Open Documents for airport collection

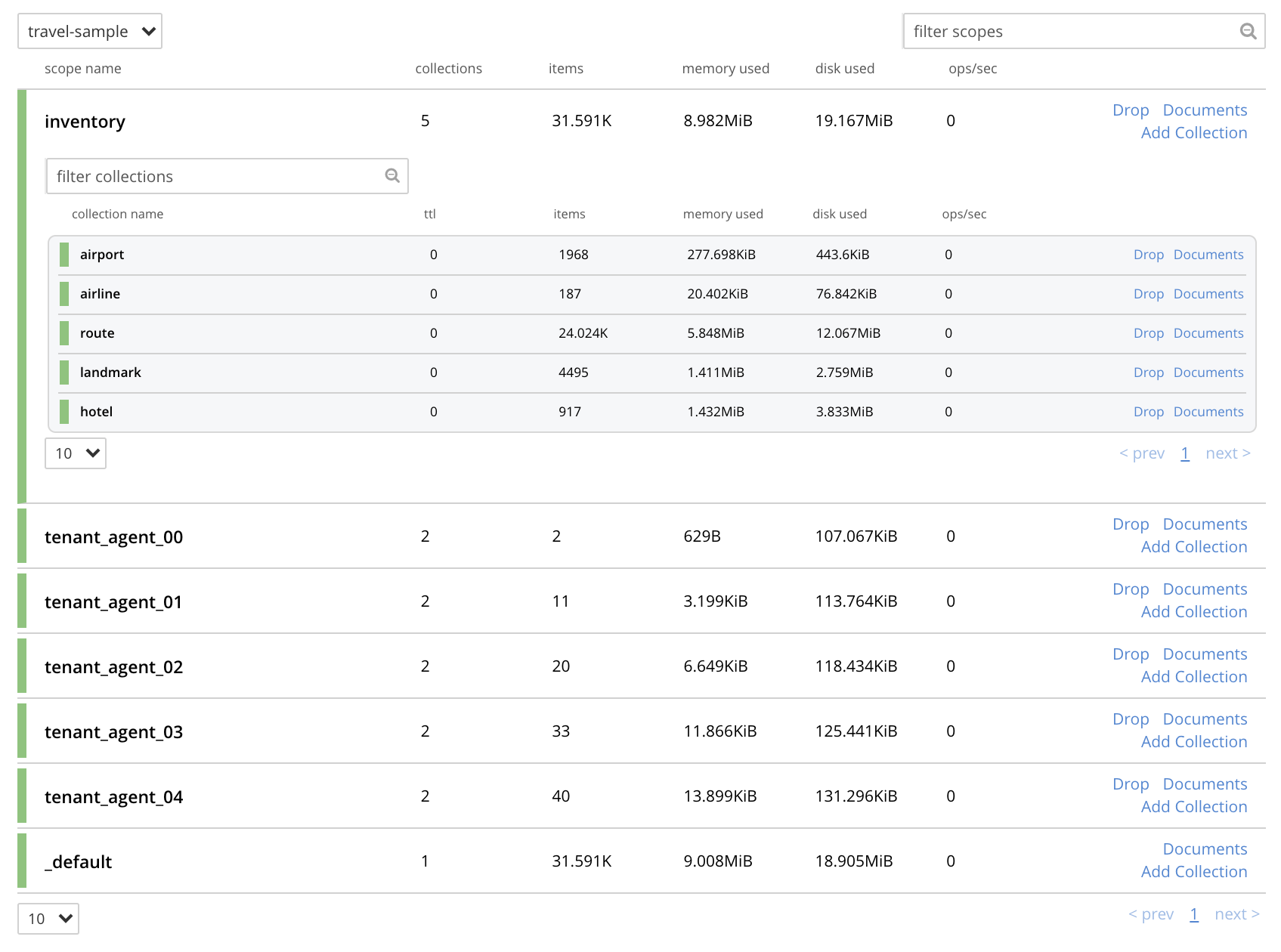1208,255
